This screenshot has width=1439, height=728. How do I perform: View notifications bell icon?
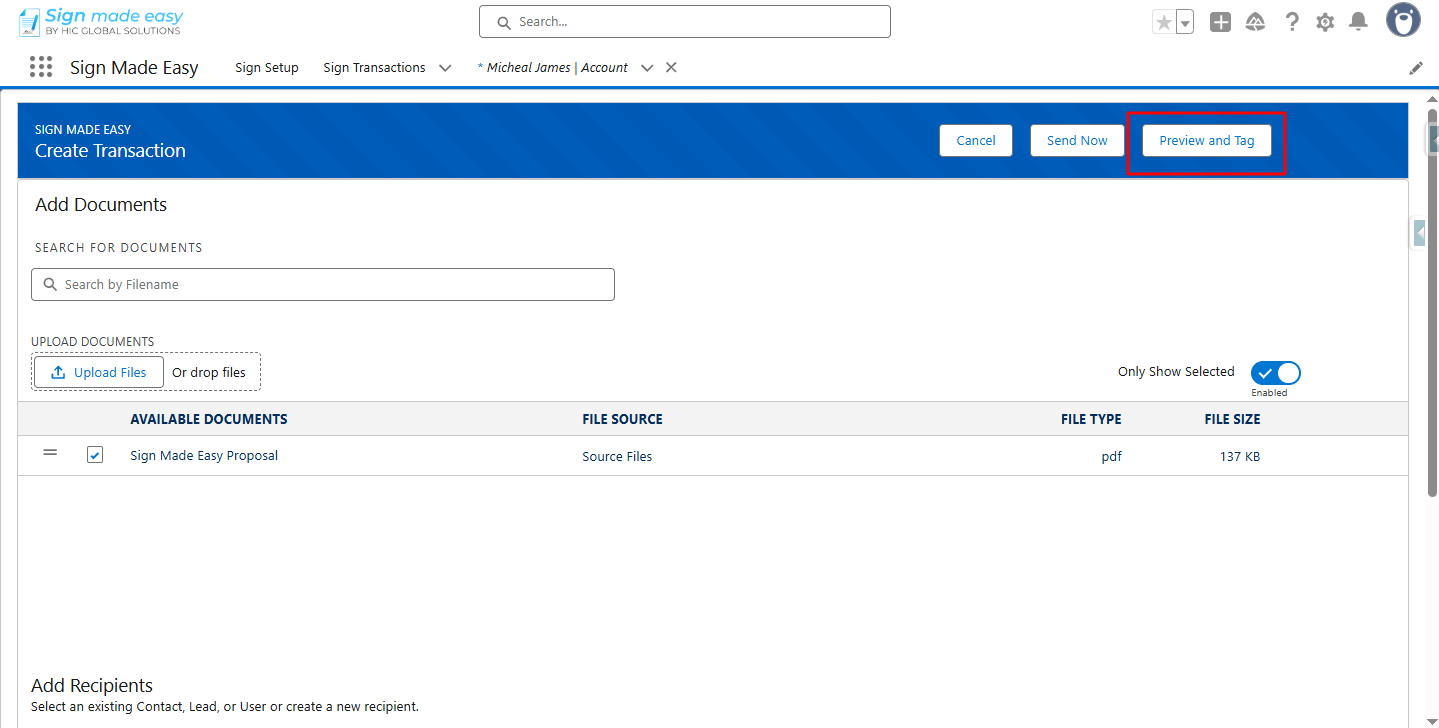(1358, 22)
